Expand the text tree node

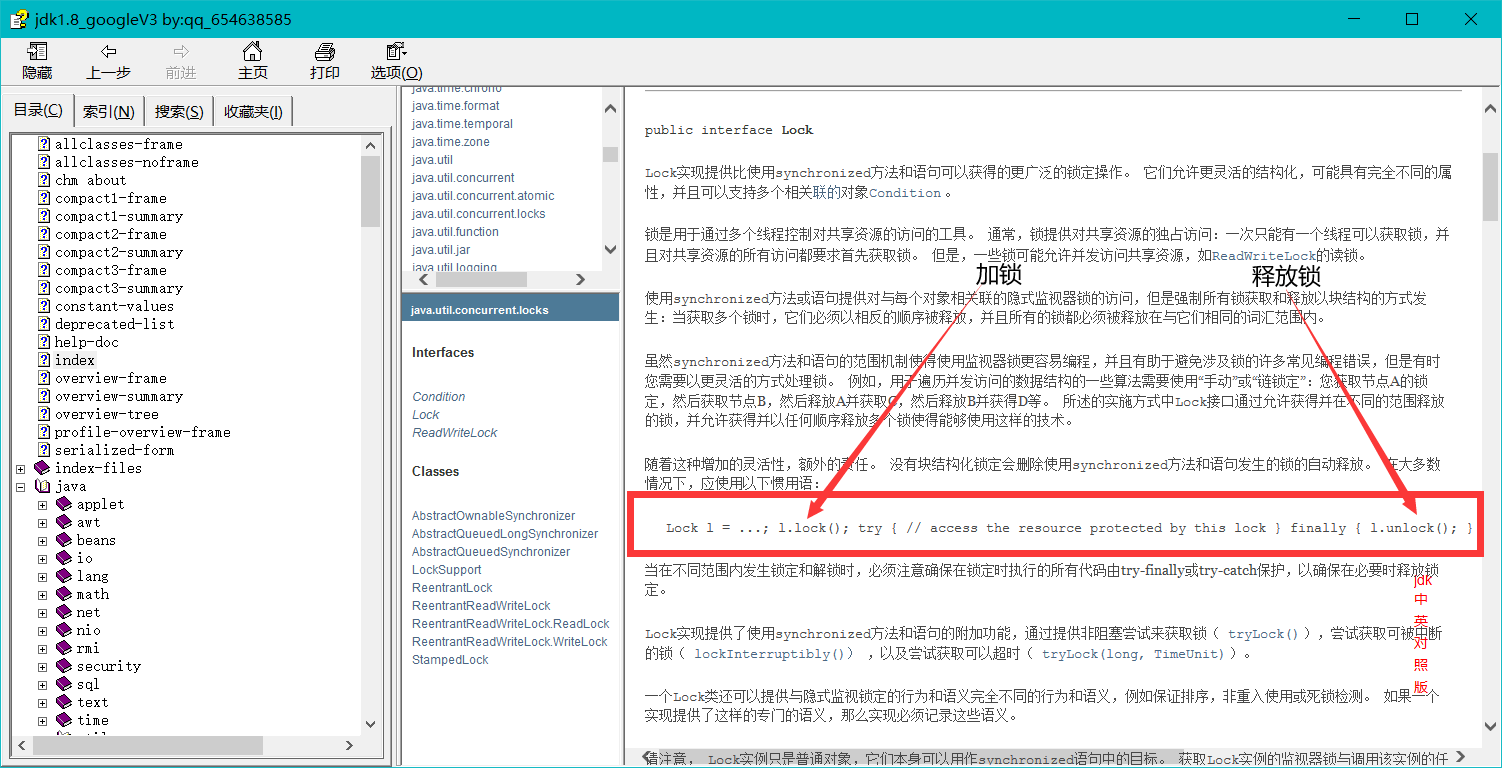42,703
